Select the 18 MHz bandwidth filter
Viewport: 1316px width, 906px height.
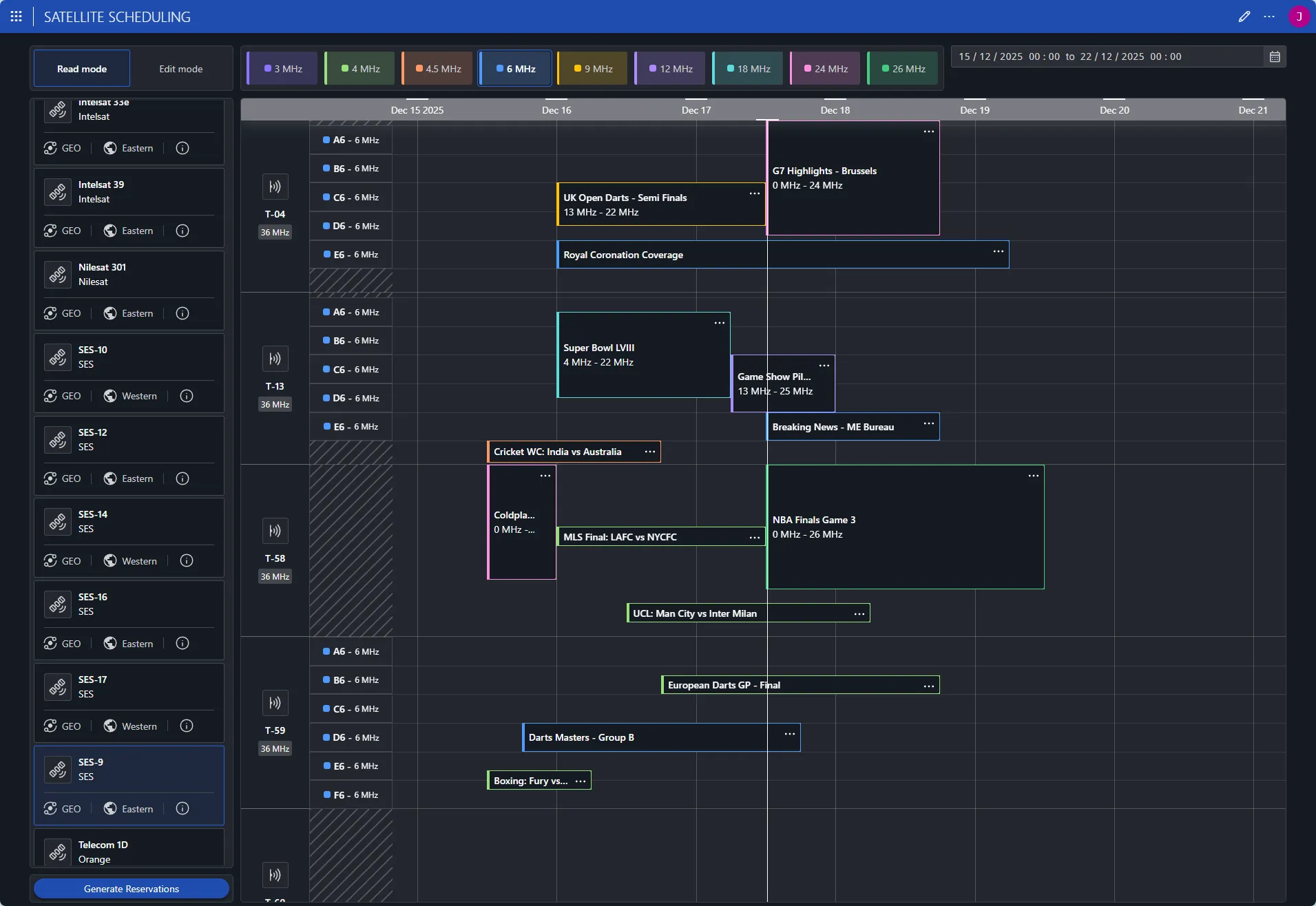tap(748, 68)
